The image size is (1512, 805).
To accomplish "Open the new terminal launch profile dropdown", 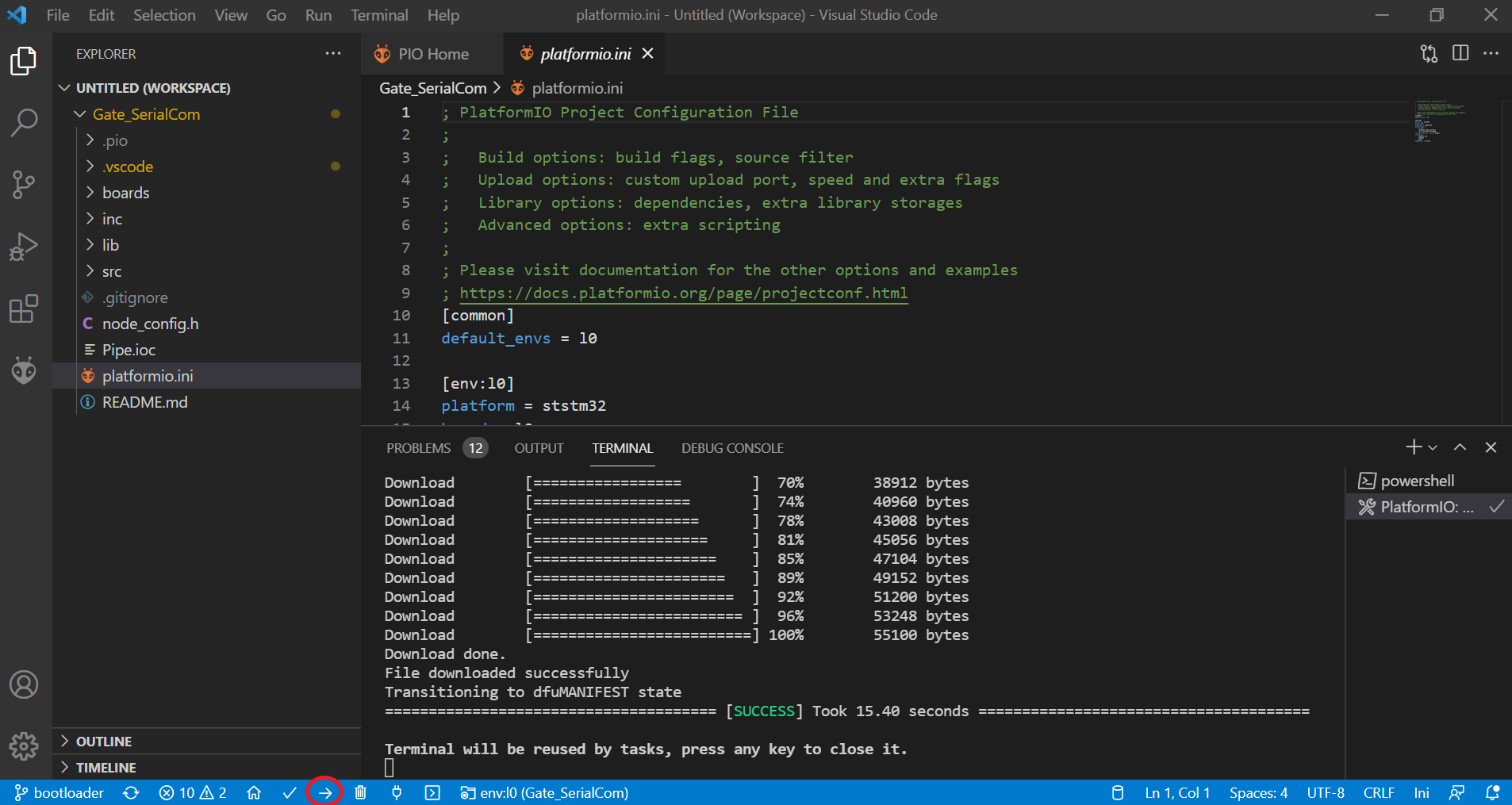I will point(1433,447).
